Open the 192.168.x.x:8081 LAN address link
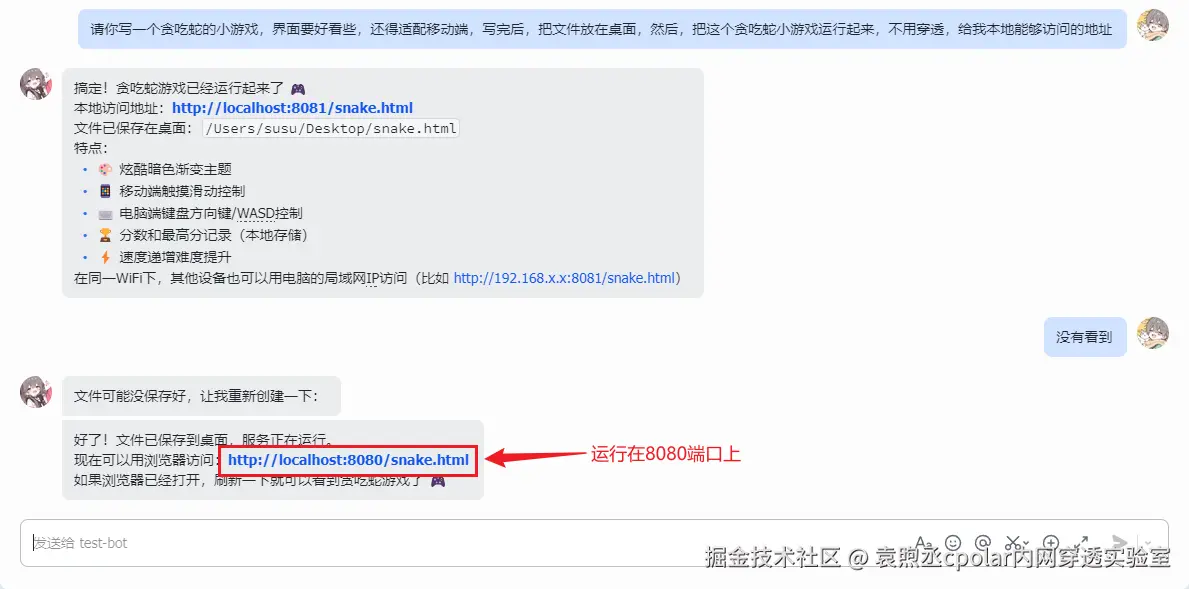 564,277
